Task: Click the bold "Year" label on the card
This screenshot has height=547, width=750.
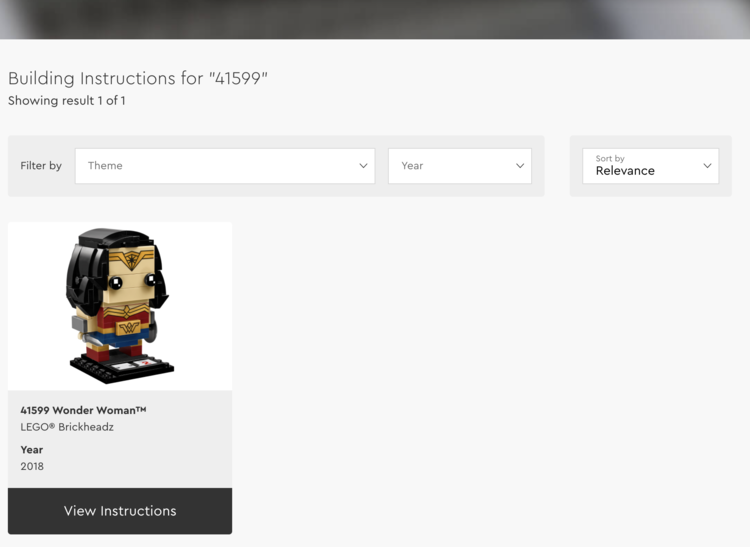Action: [x=32, y=449]
